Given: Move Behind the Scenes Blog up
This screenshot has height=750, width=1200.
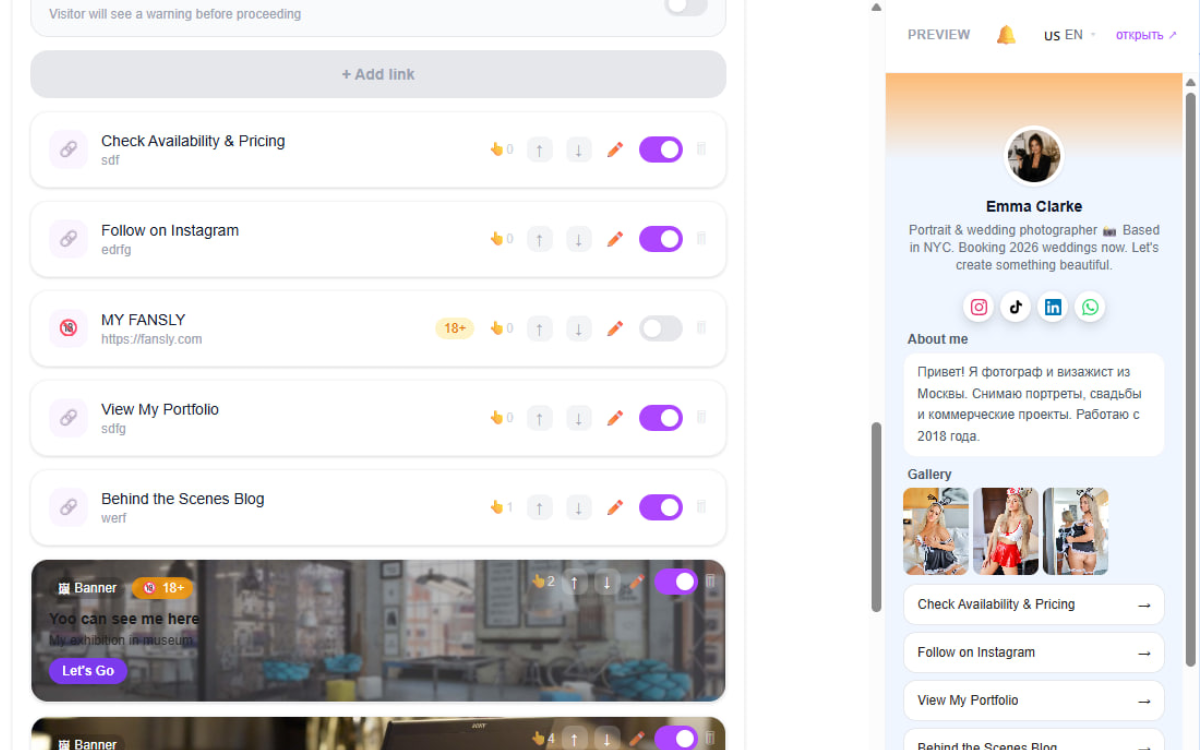Looking at the screenshot, I should coord(539,507).
